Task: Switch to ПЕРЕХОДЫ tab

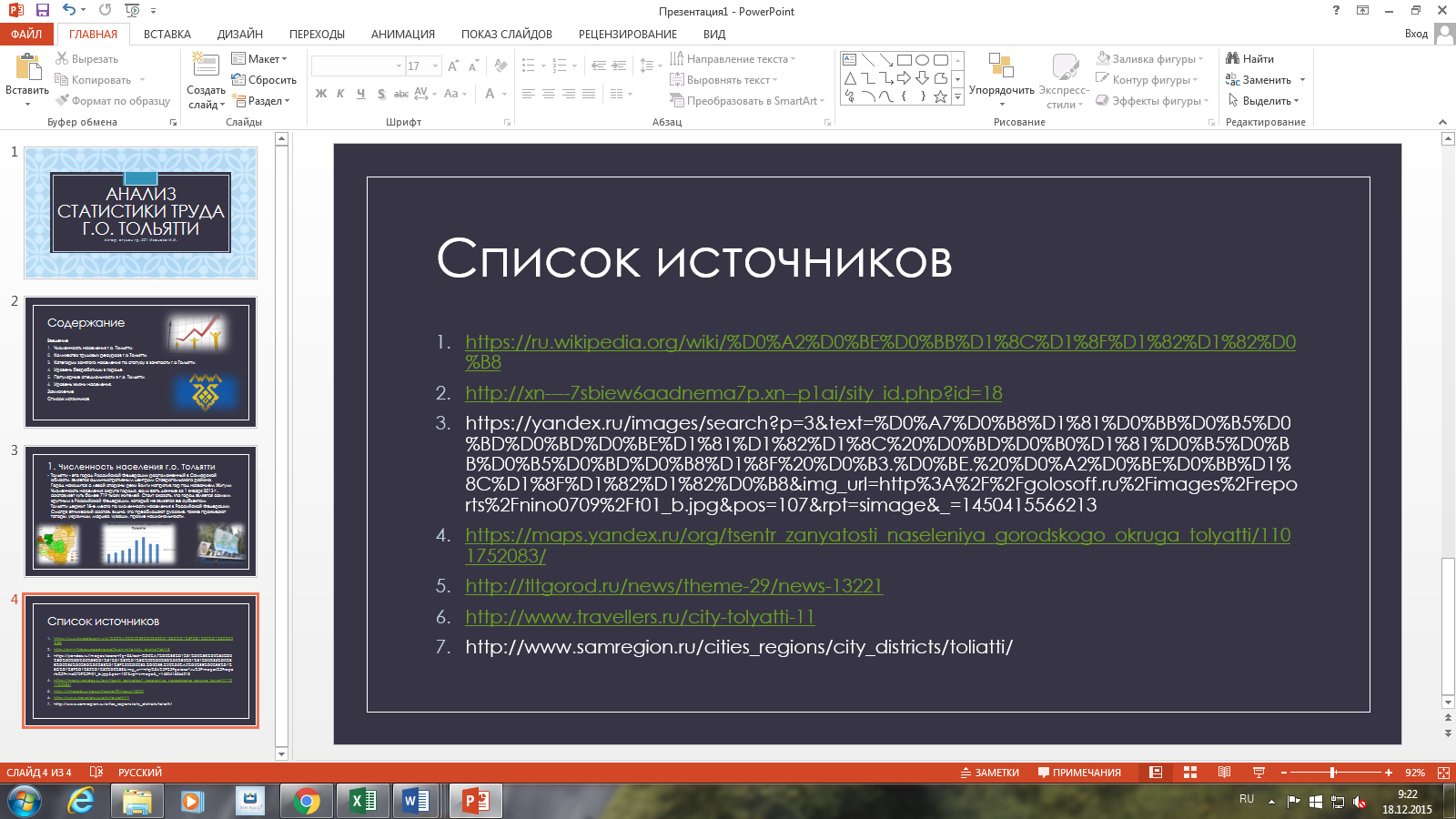Action: click(x=317, y=34)
